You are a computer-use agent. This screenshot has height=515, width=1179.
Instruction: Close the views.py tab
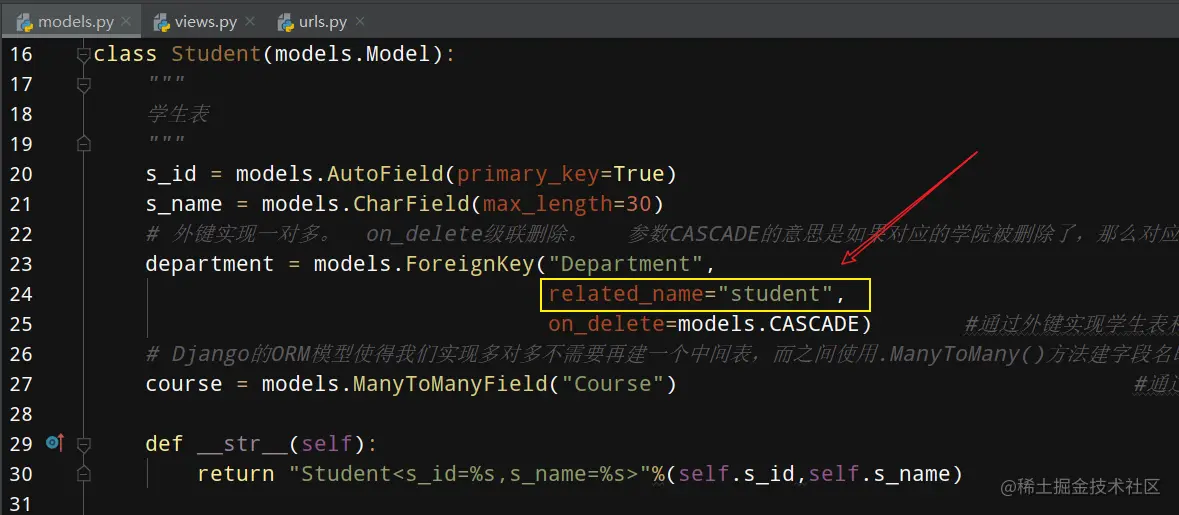point(250,22)
